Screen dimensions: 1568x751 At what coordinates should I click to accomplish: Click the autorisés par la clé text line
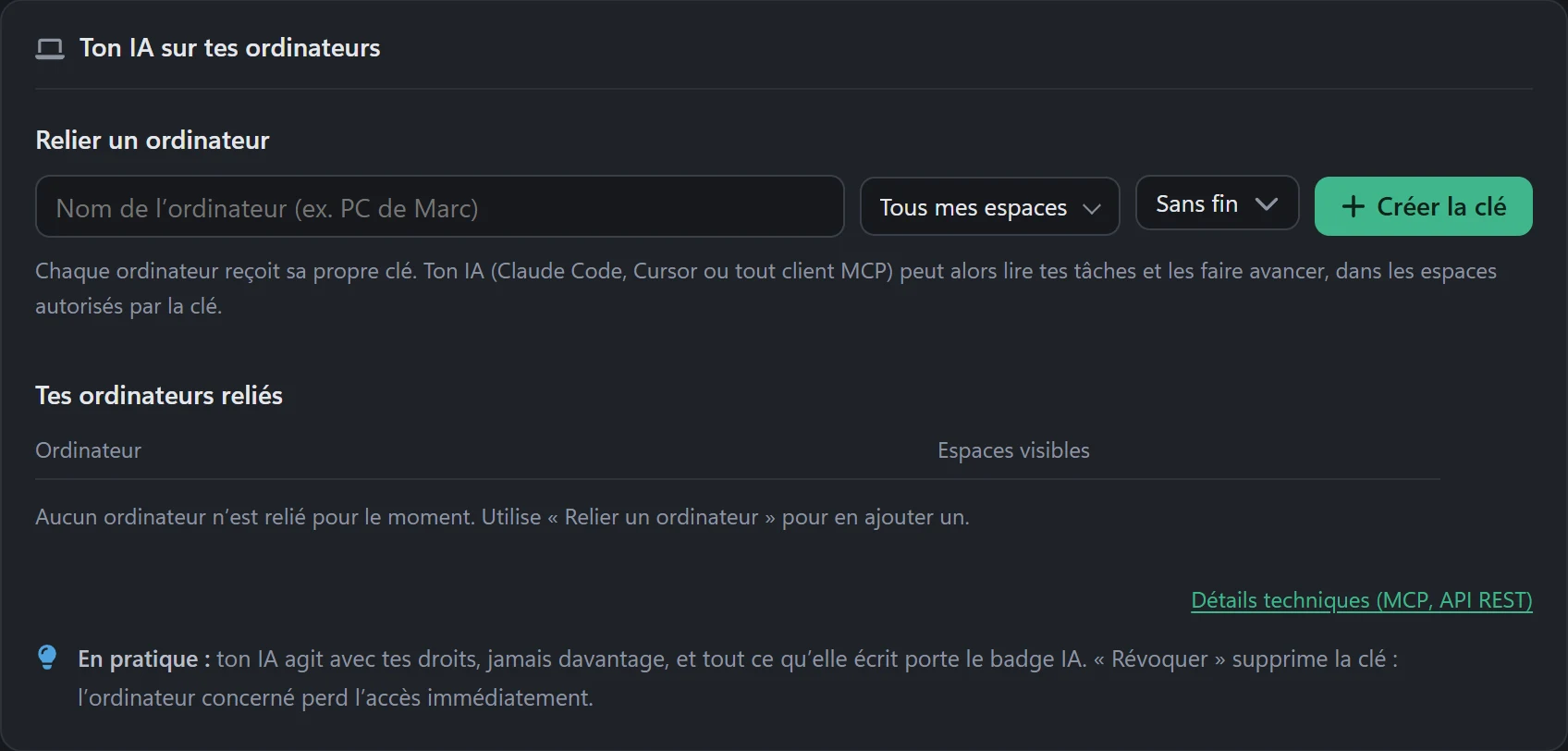[129, 306]
